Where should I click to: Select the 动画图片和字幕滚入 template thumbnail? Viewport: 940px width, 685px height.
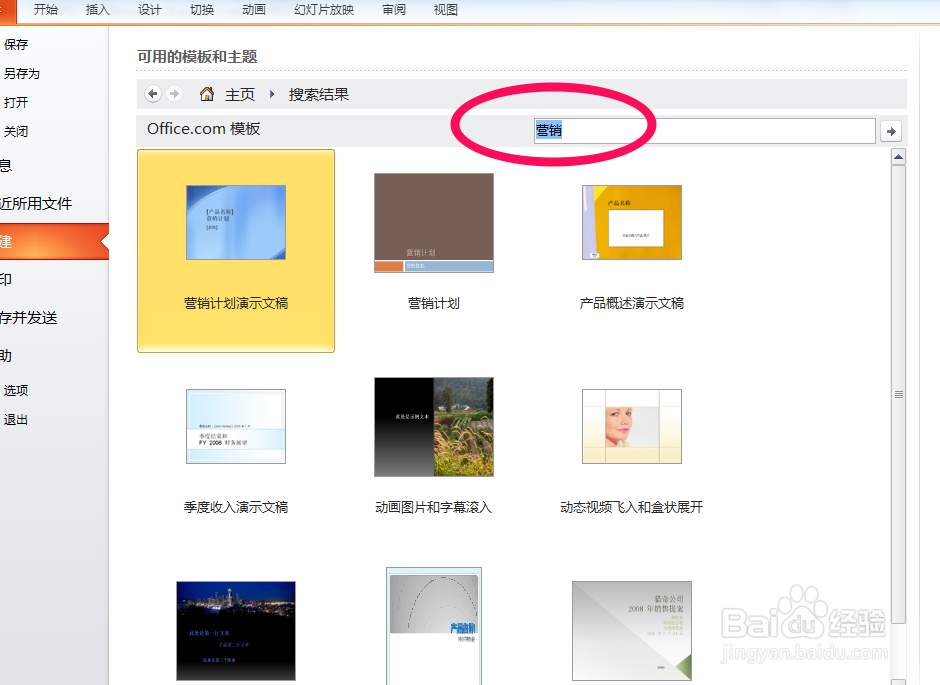pos(434,427)
